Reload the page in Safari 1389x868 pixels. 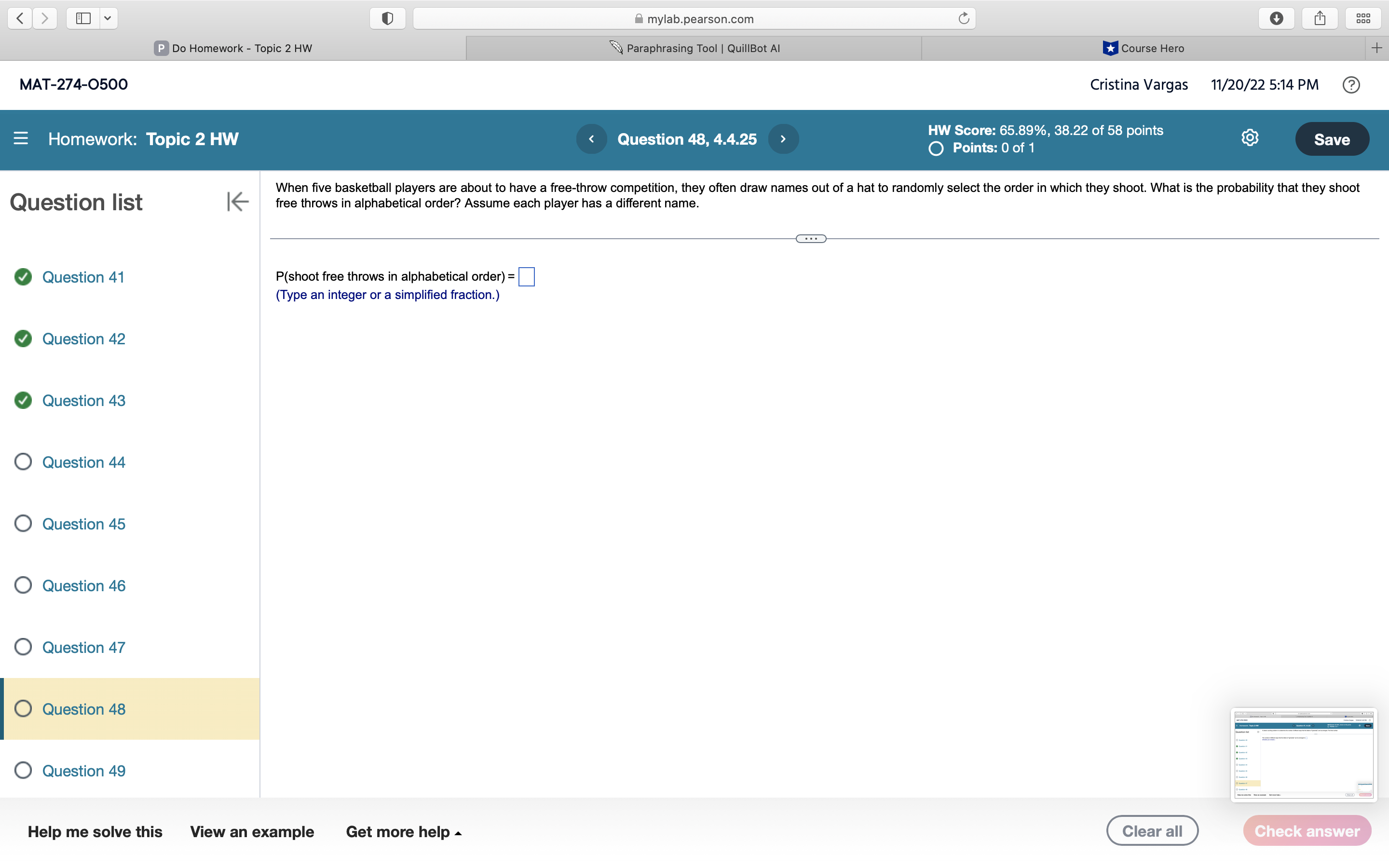point(964,18)
